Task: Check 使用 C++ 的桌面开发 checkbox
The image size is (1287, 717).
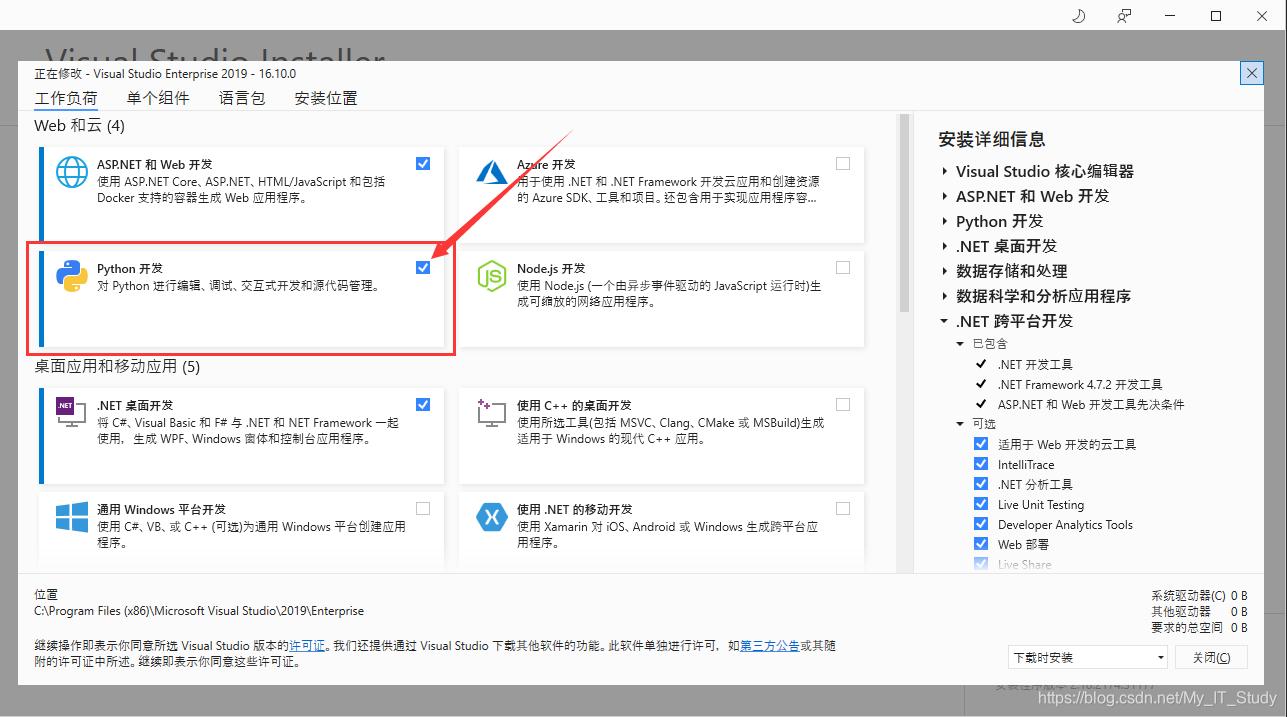Action: pyautogui.click(x=843, y=404)
